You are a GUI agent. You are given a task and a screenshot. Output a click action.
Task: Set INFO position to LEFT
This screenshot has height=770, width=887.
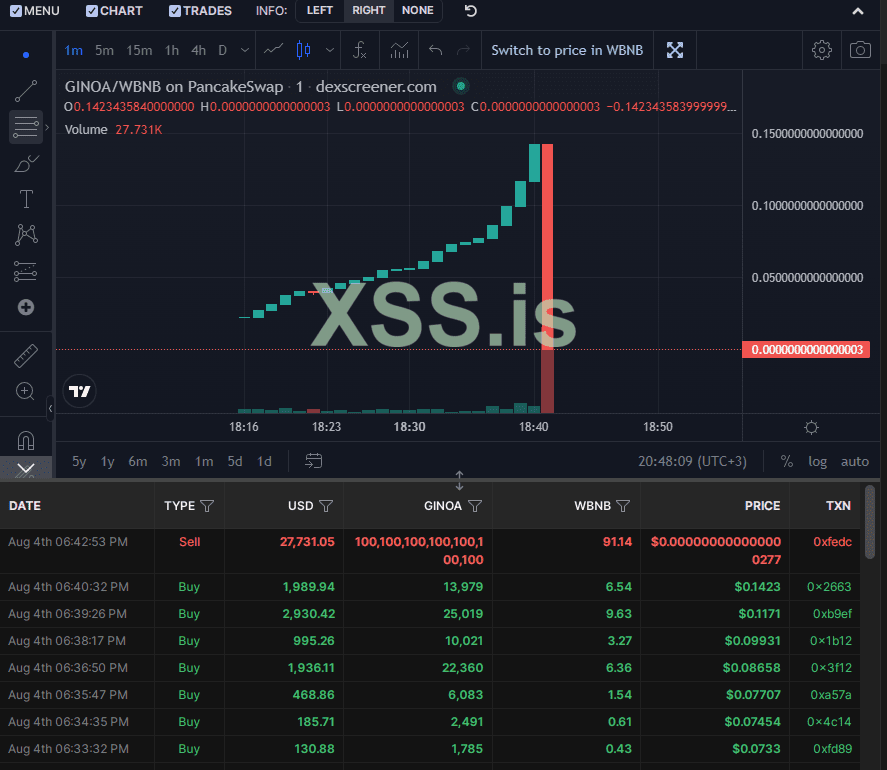click(x=320, y=10)
